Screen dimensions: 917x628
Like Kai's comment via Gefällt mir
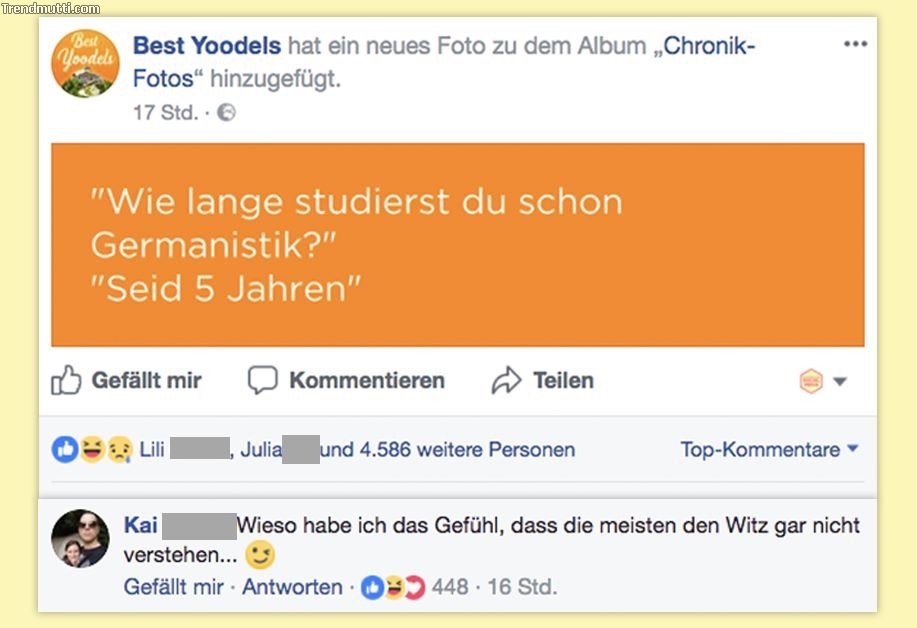[173, 587]
